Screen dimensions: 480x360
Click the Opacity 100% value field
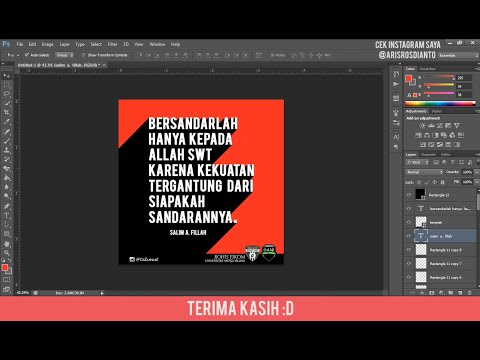tap(467, 172)
